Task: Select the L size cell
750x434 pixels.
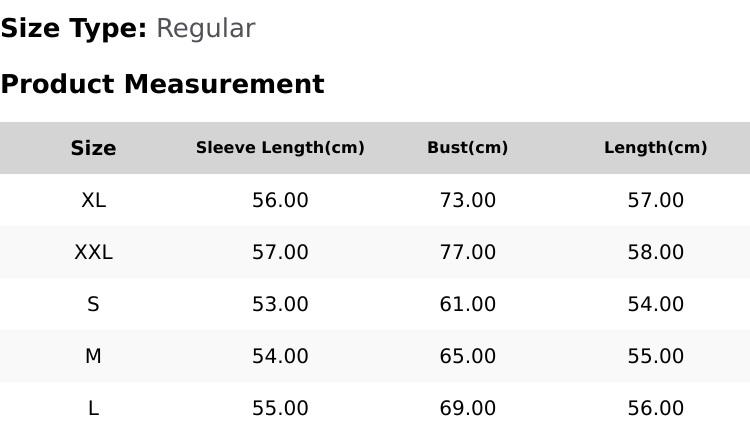Action: click(93, 408)
